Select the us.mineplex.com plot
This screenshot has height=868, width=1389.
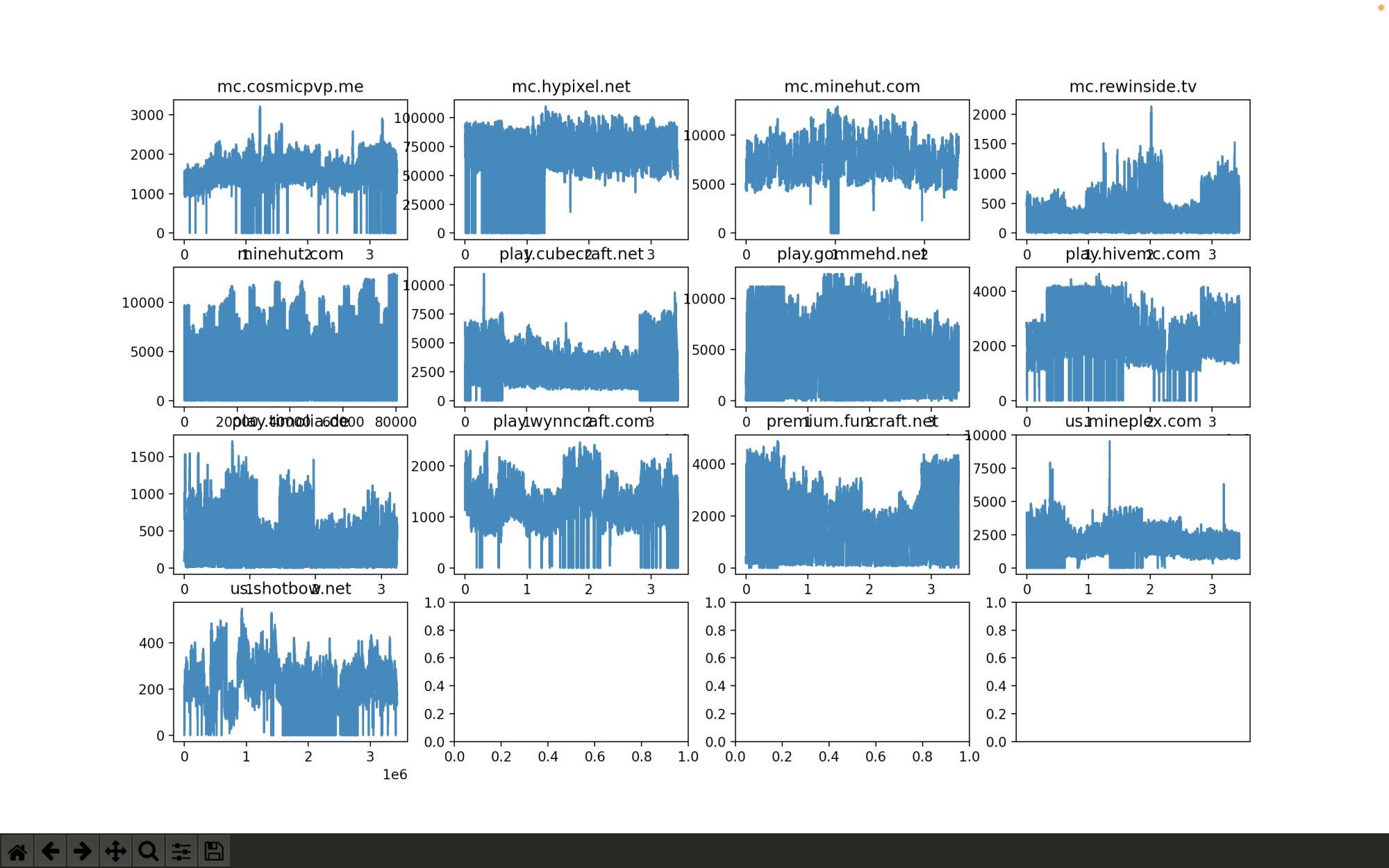(x=1133, y=504)
